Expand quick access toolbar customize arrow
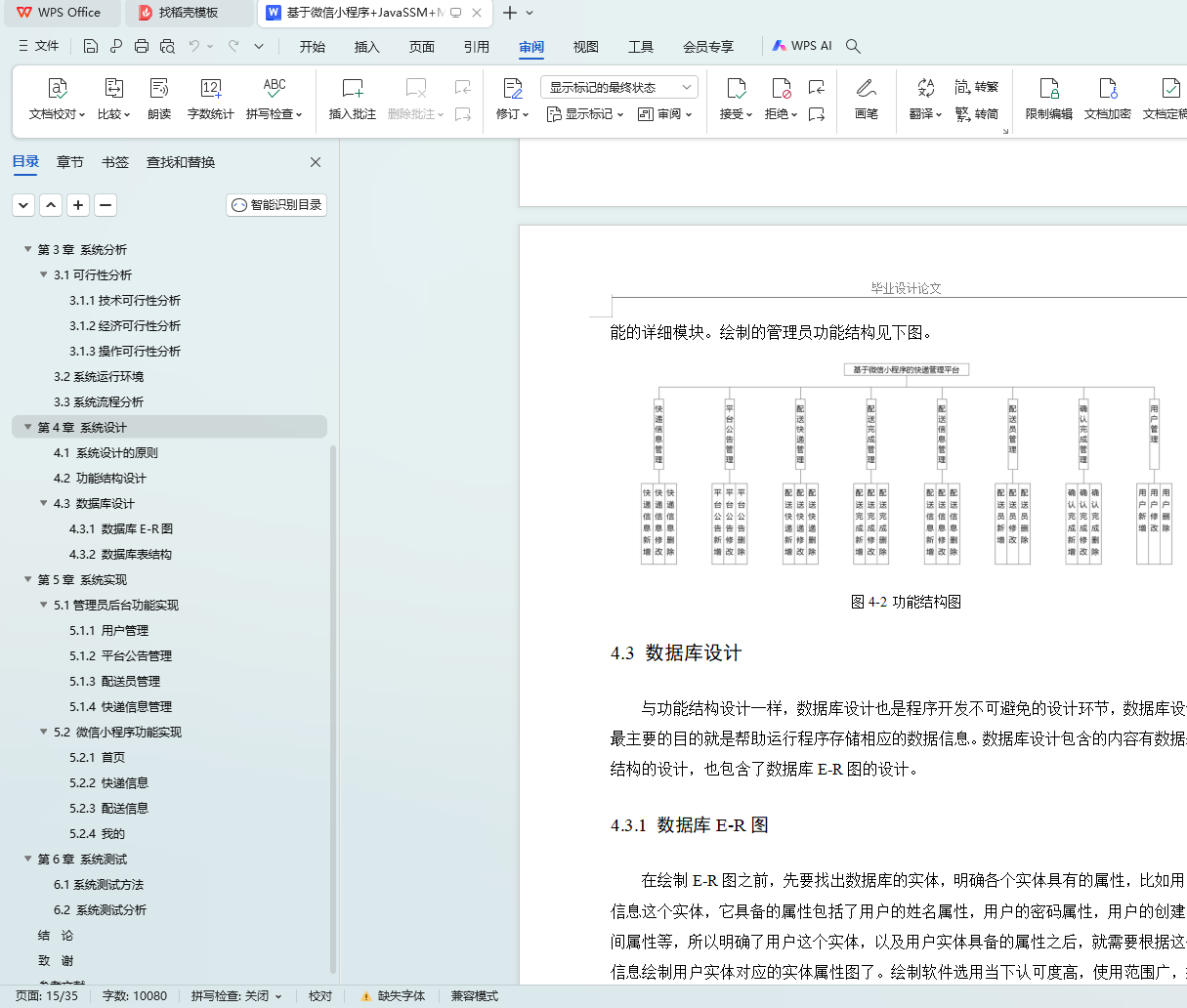 click(259, 46)
